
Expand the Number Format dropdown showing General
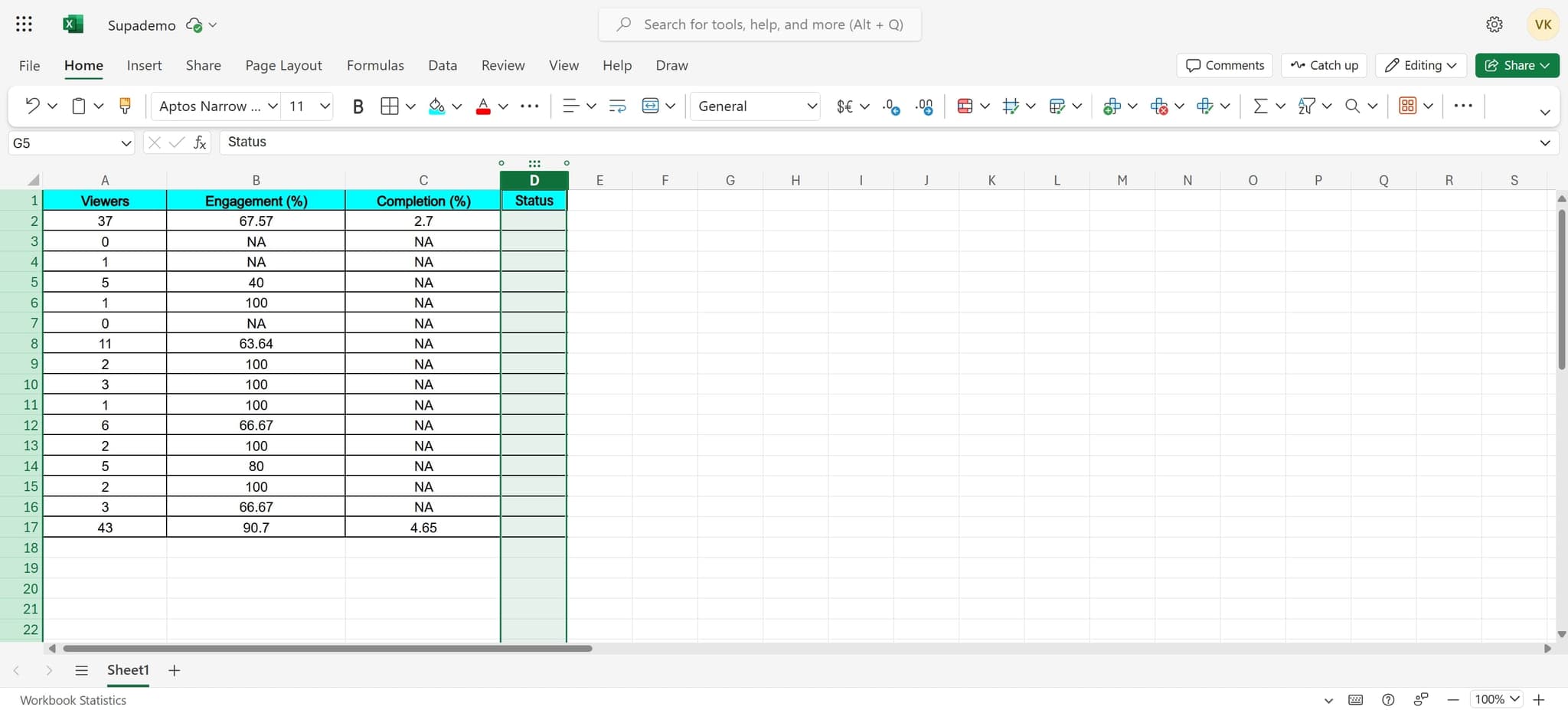pyautogui.click(x=810, y=106)
